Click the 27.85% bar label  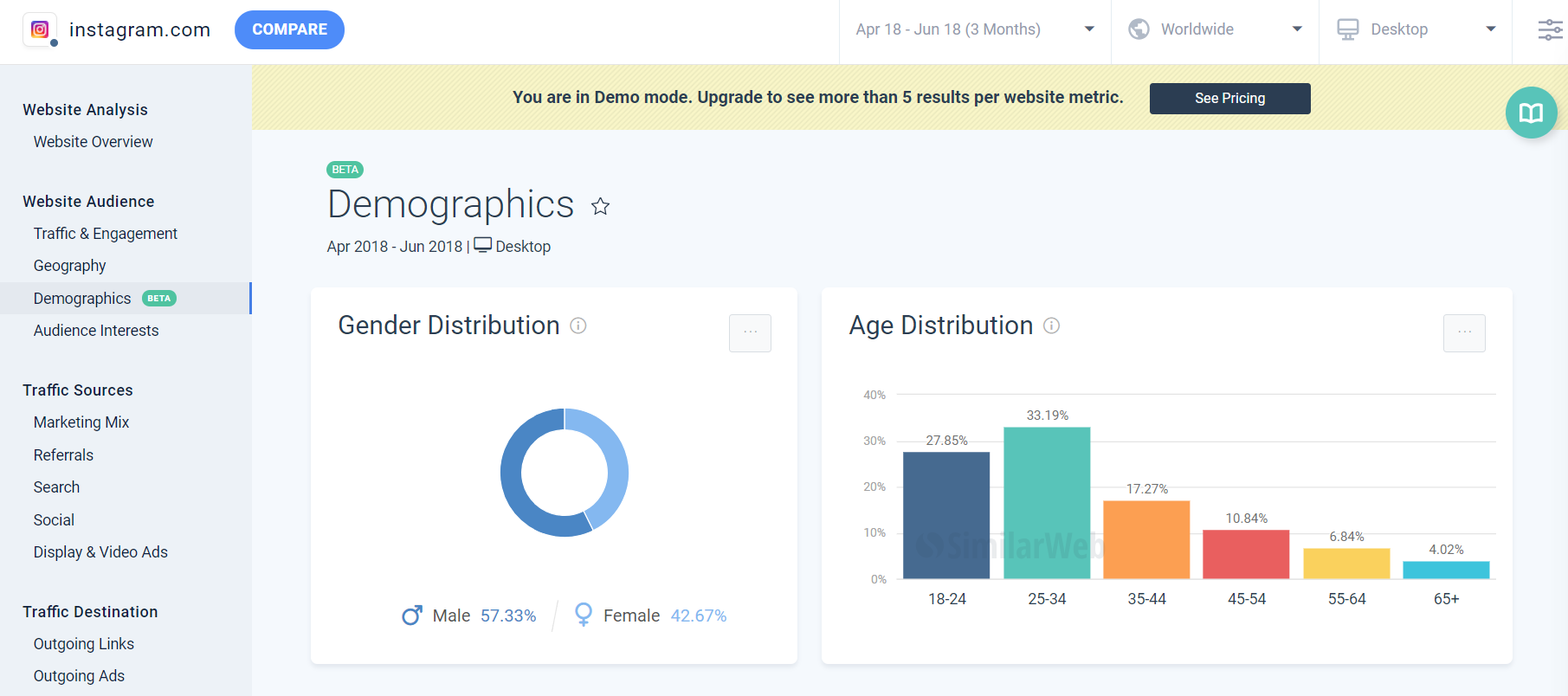(x=946, y=441)
